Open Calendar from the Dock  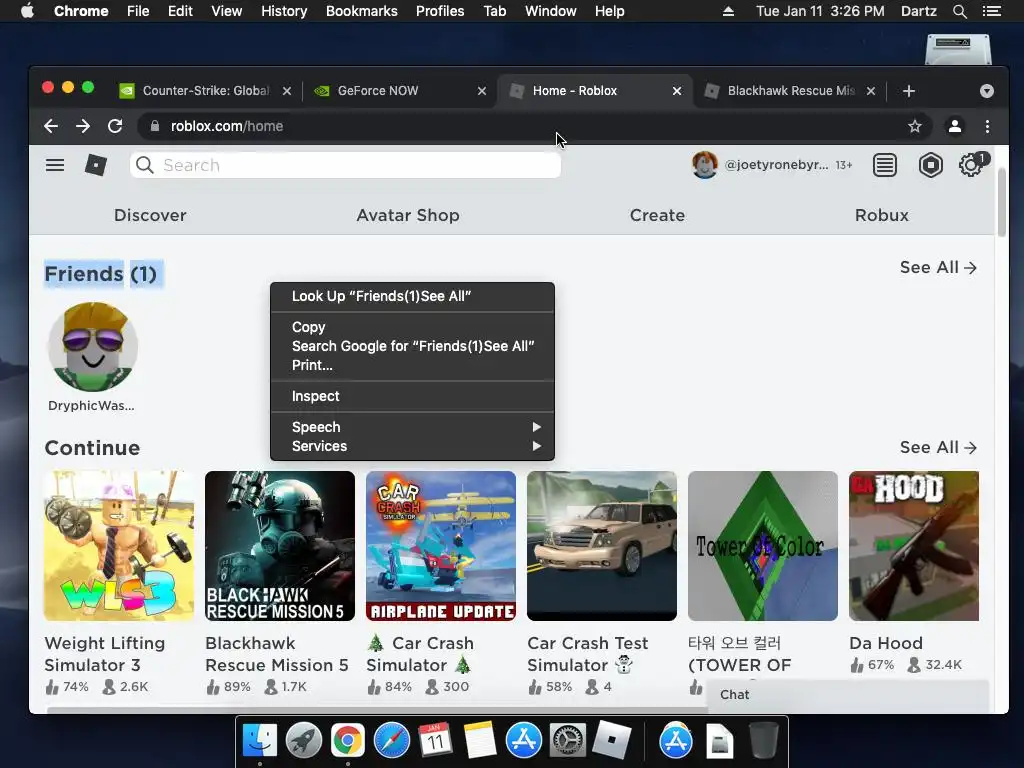[436, 741]
